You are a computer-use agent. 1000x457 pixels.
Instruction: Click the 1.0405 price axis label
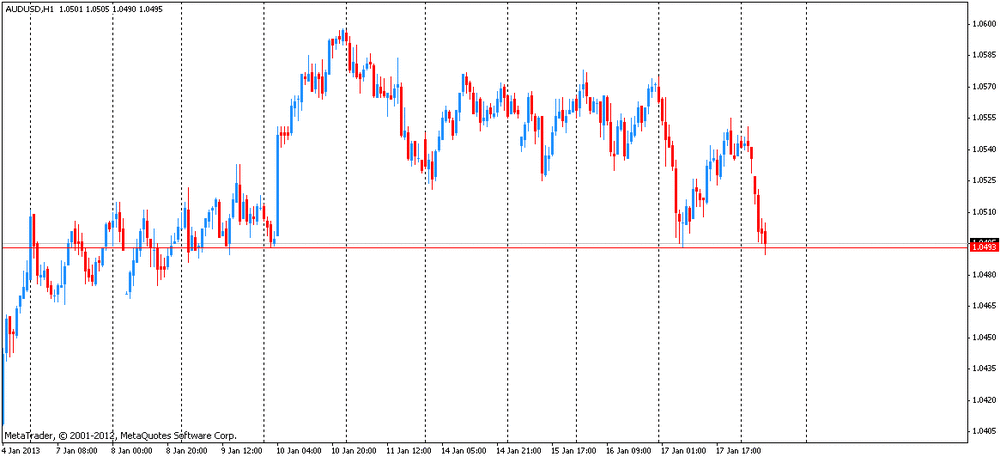click(x=984, y=431)
